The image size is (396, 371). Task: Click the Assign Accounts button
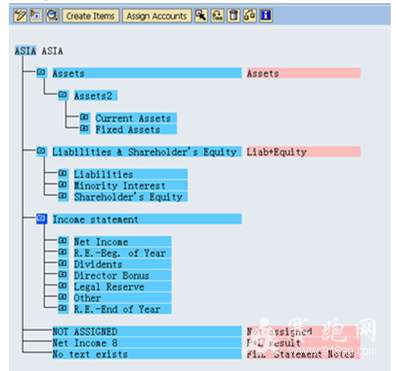(x=157, y=16)
